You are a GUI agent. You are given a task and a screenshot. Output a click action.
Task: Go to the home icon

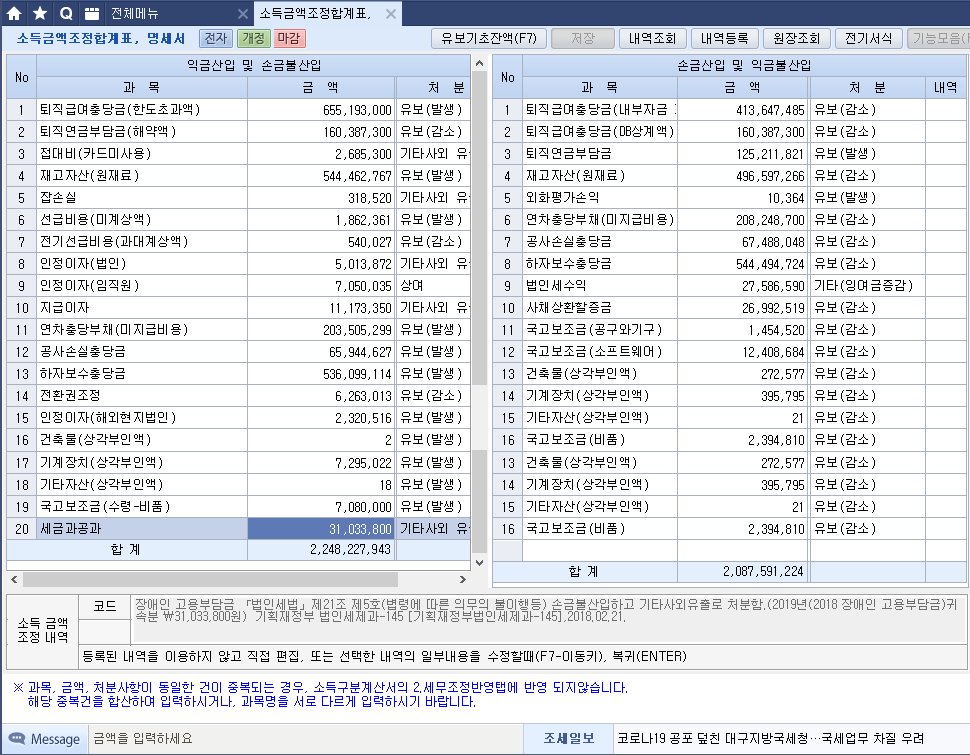(14, 13)
